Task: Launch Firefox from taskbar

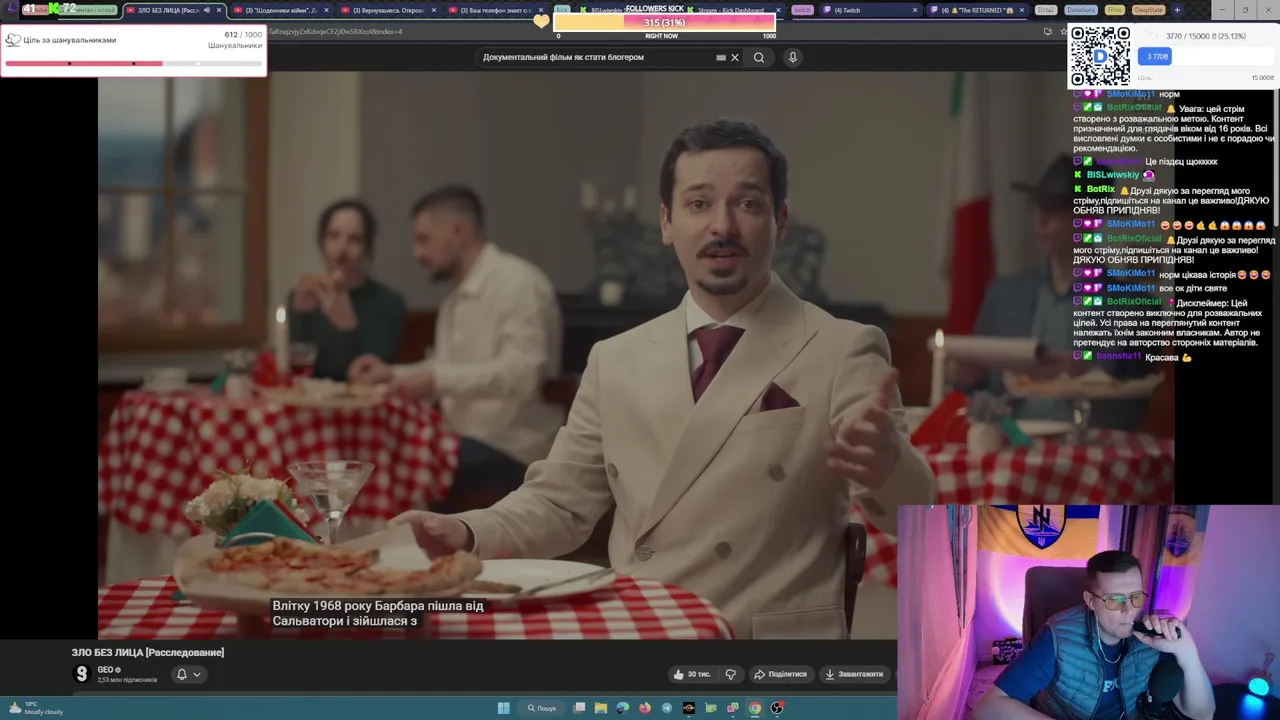Action: [x=645, y=708]
